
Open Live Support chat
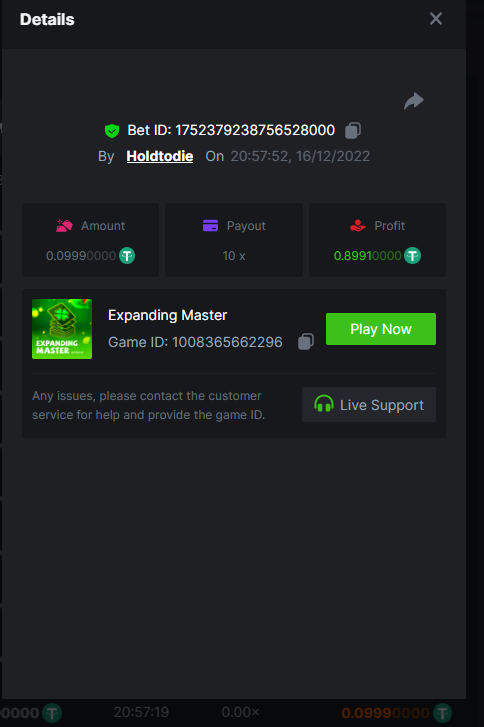click(369, 404)
